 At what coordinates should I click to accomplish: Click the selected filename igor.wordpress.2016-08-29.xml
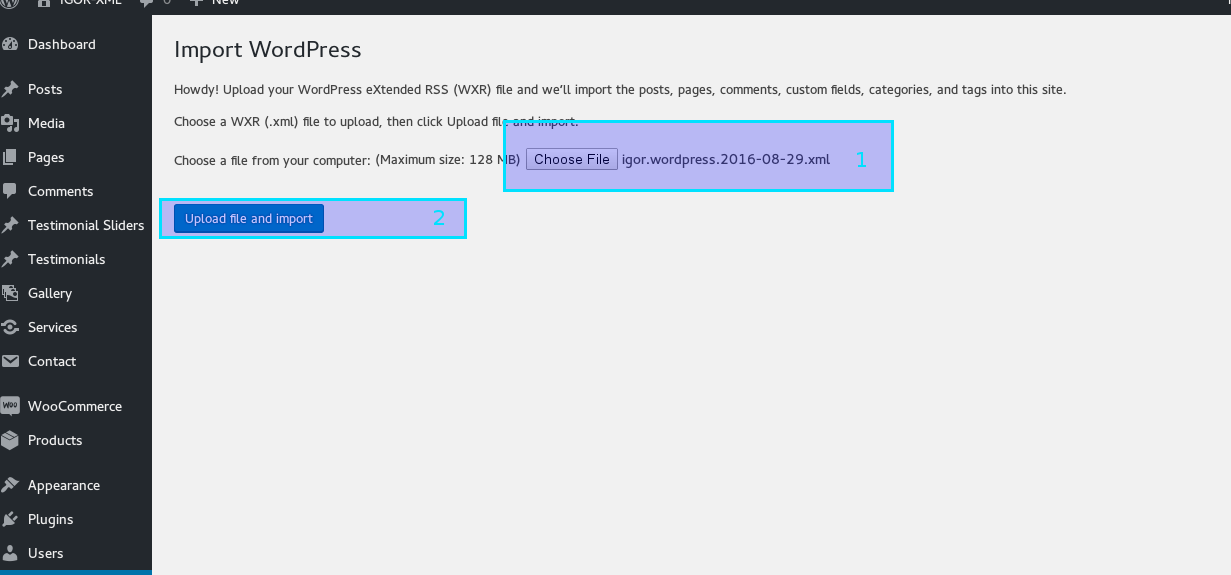click(x=726, y=159)
